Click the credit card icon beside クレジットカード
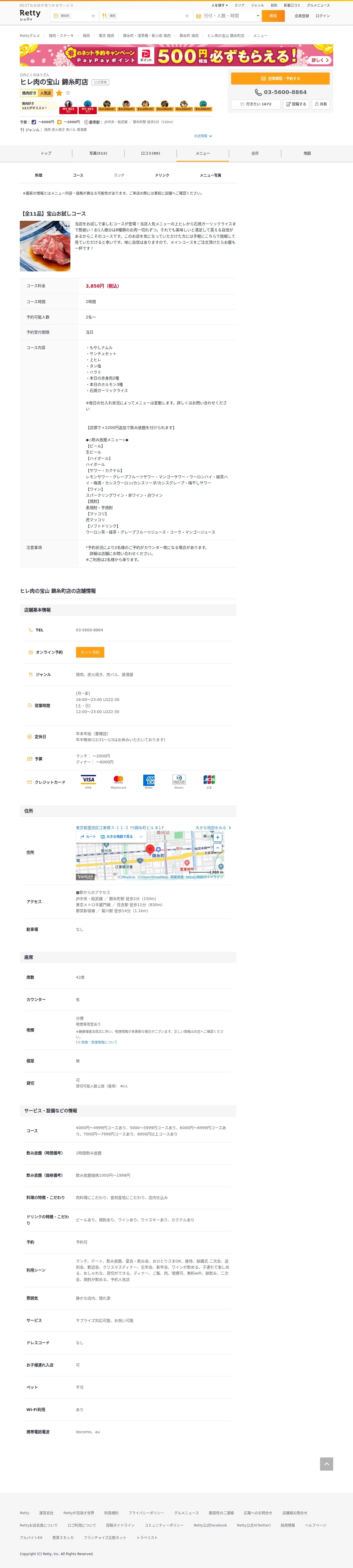This screenshot has height=1568, width=353. (x=29, y=782)
